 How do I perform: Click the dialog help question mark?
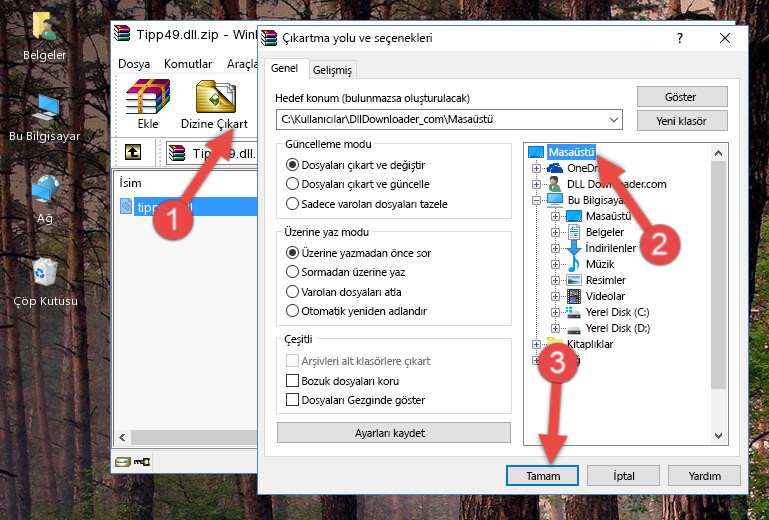(x=679, y=38)
